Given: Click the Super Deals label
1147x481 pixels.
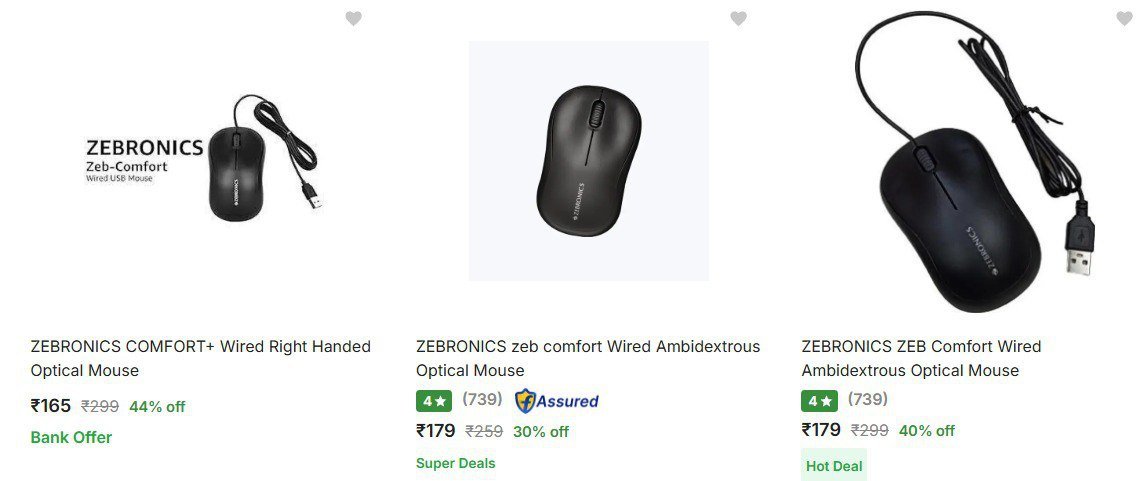Looking at the screenshot, I should [x=455, y=463].
